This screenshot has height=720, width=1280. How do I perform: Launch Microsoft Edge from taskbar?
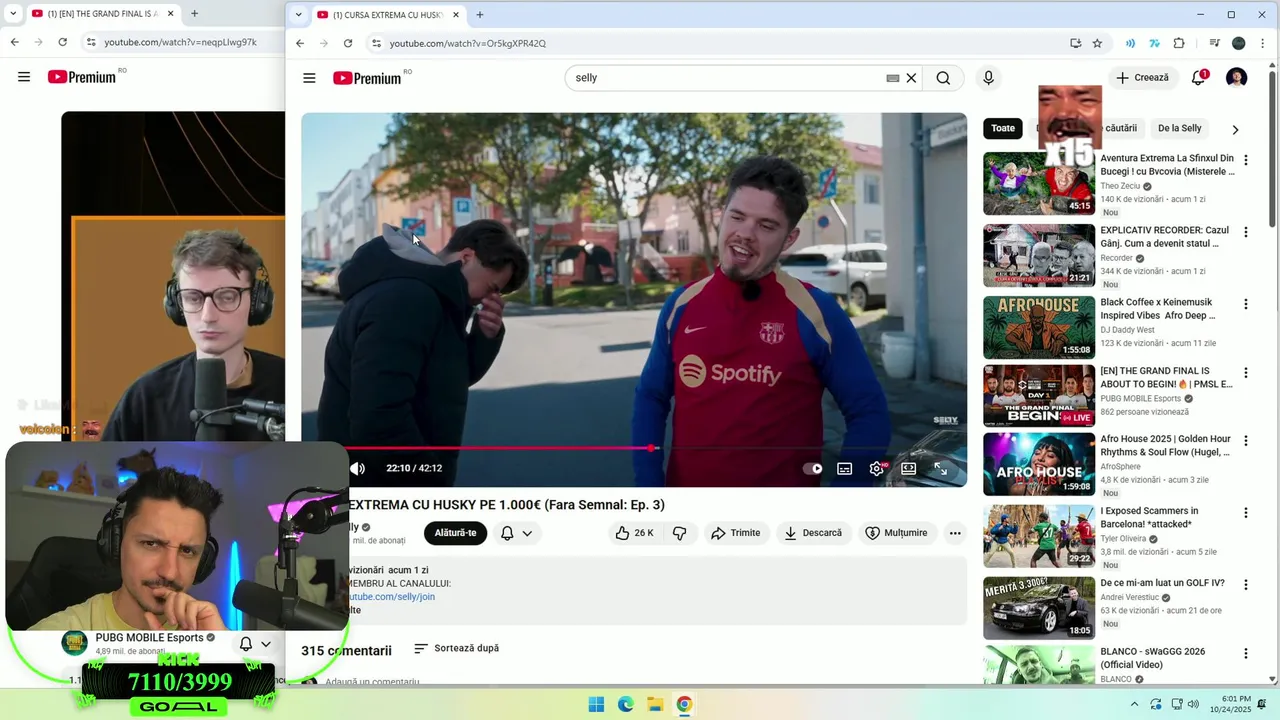625,704
